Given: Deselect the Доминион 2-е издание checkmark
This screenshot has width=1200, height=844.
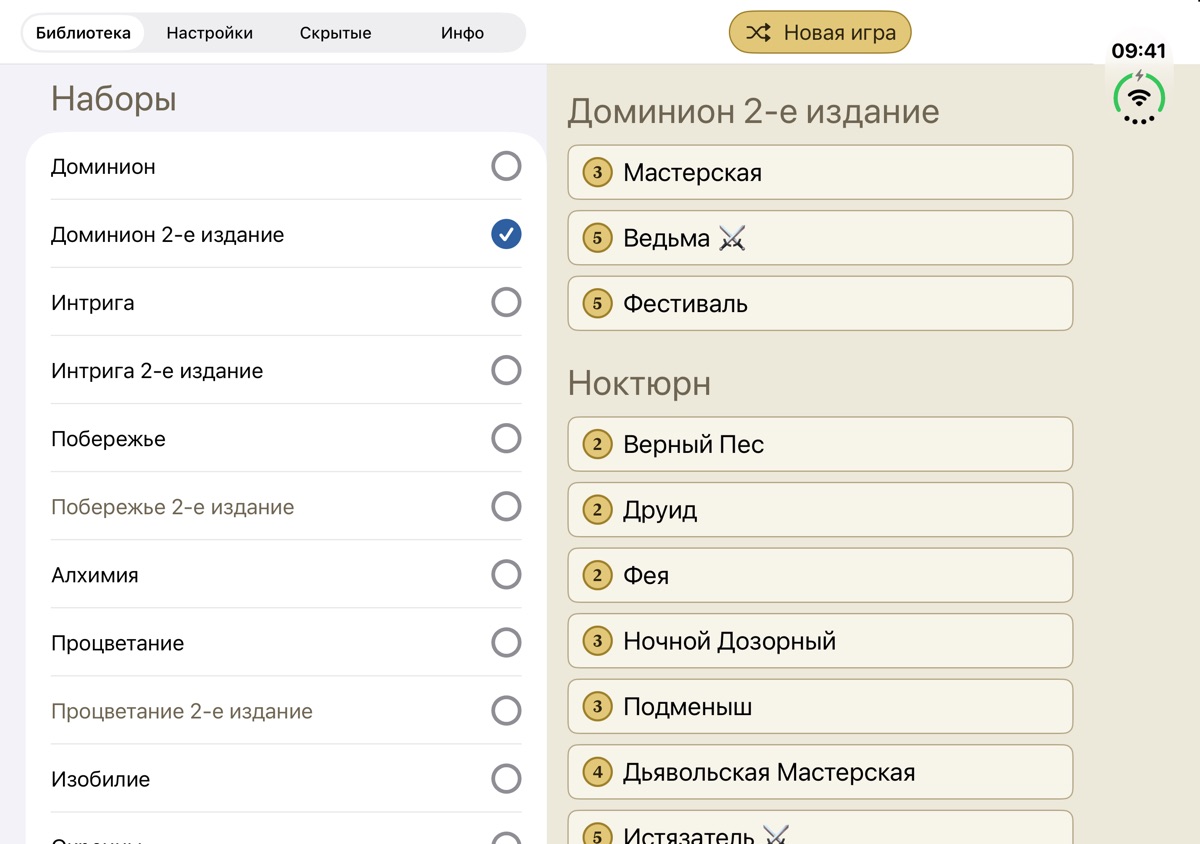Looking at the screenshot, I should click(506, 234).
